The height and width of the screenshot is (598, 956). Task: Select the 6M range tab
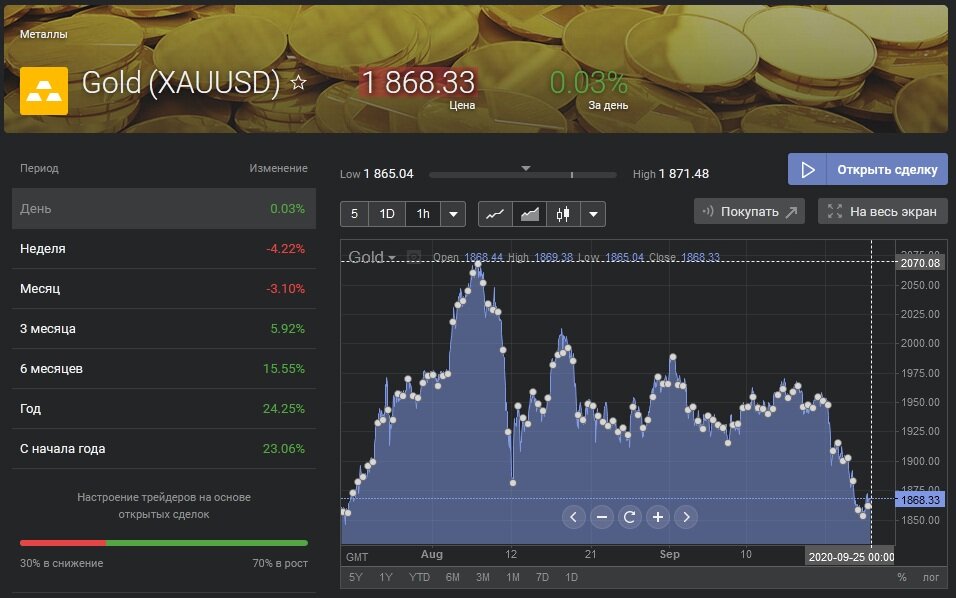point(452,577)
